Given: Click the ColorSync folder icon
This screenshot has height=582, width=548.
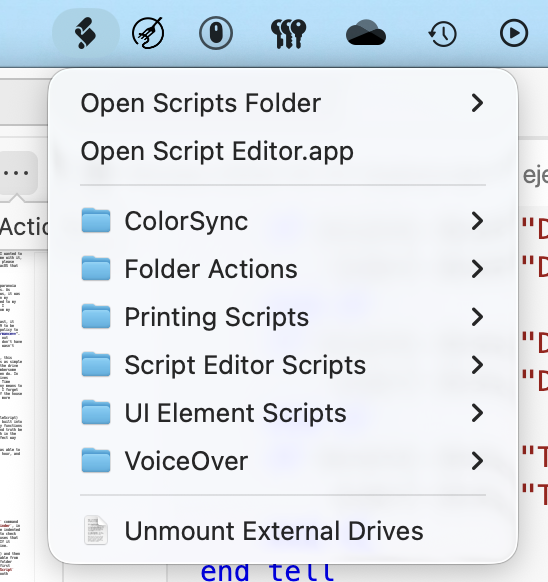Looking at the screenshot, I should click(96, 220).
